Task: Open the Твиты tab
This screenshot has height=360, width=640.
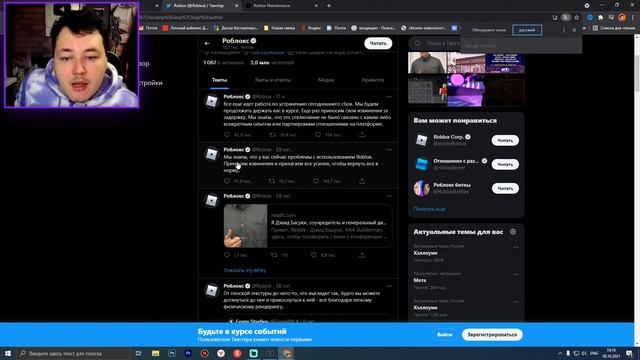Action: coord(220,80)
